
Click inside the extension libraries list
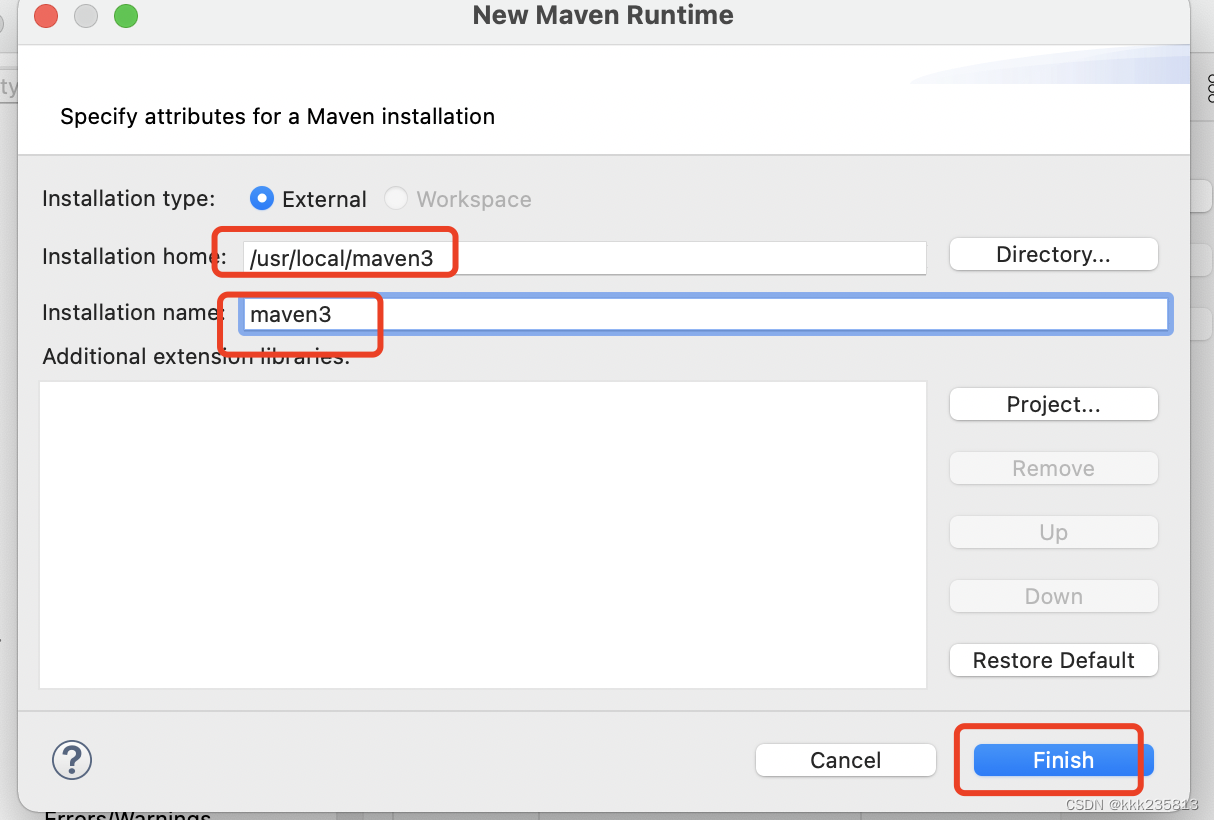tap(483, 534)
